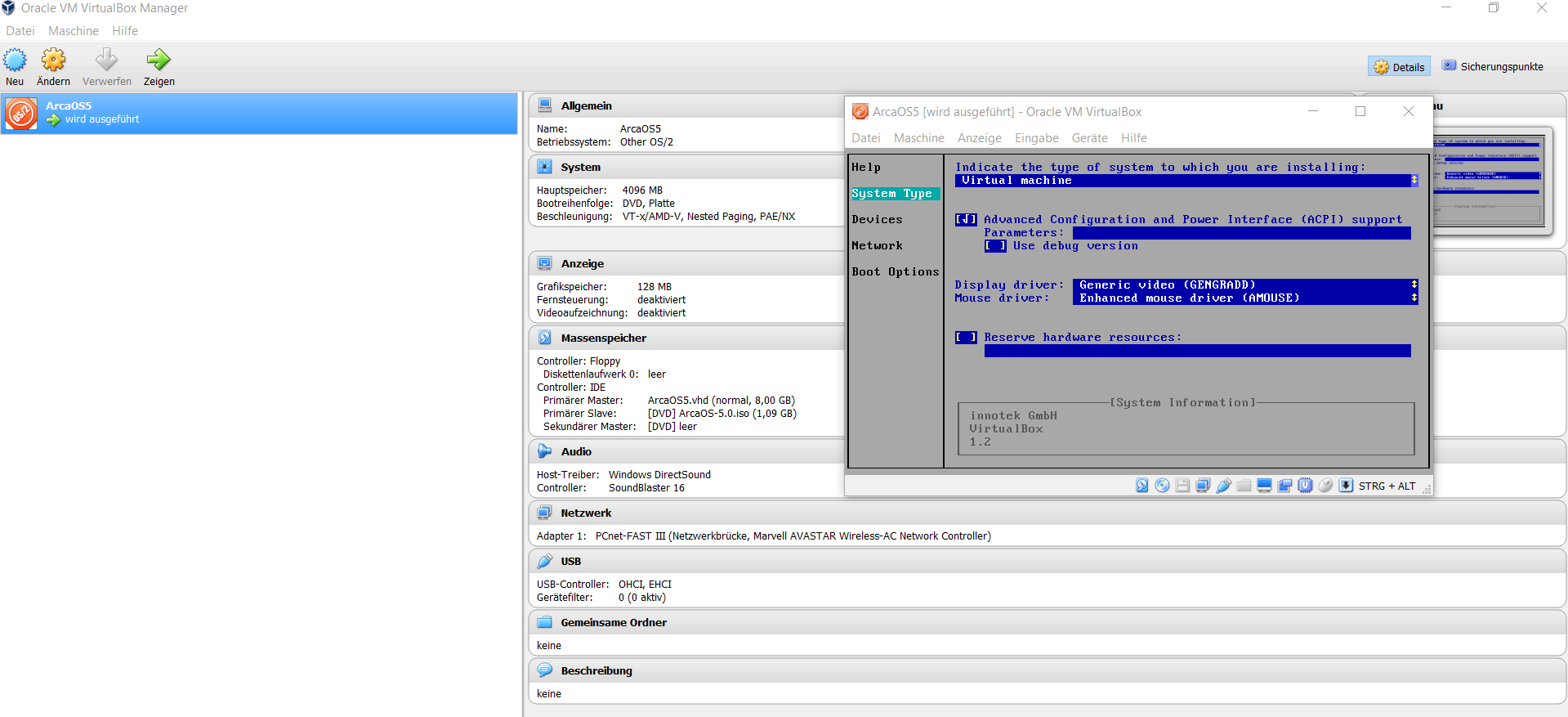Toggle the ACPI support checkbox
1568x717 pixels.
[x=966, y=219]
